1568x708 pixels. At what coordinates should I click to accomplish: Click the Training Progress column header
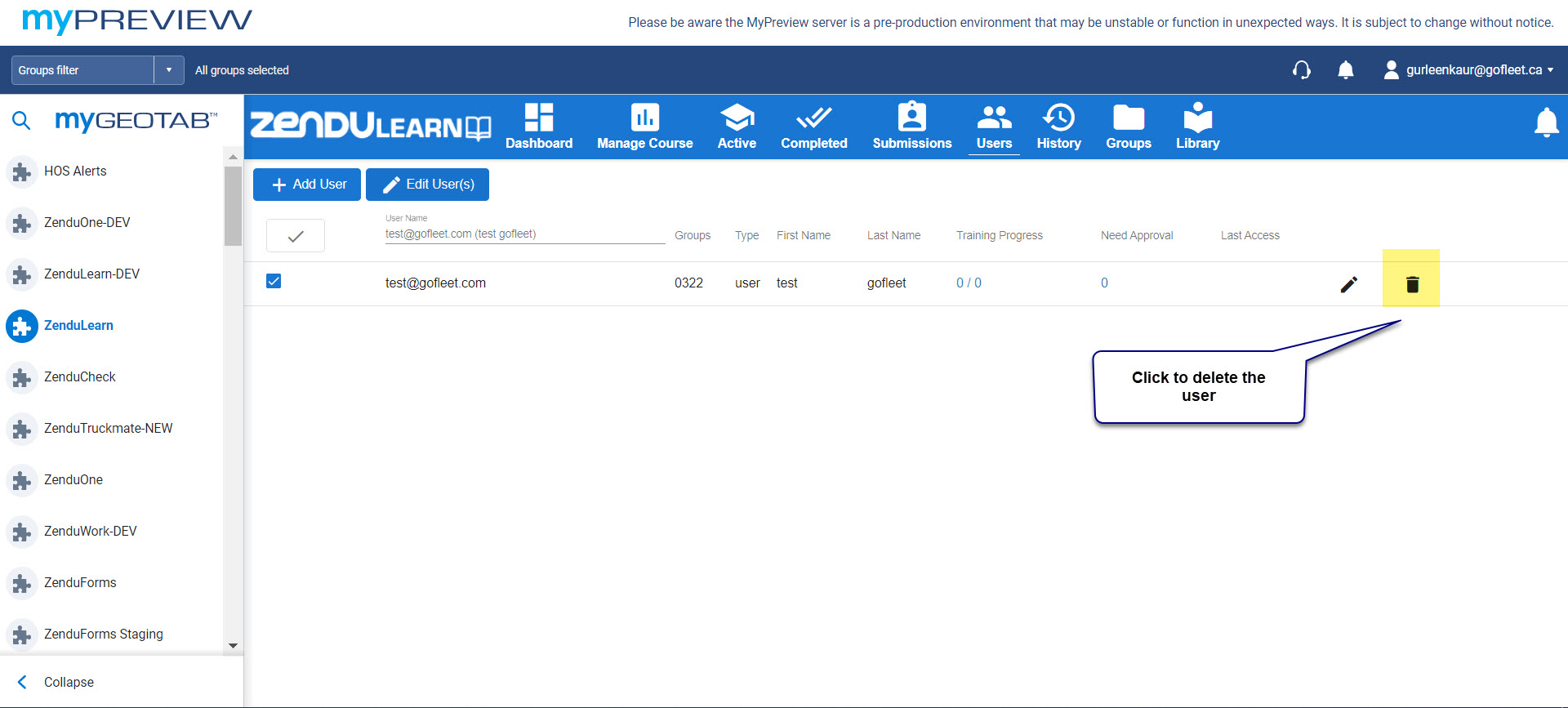click(x=1000, y=236)
